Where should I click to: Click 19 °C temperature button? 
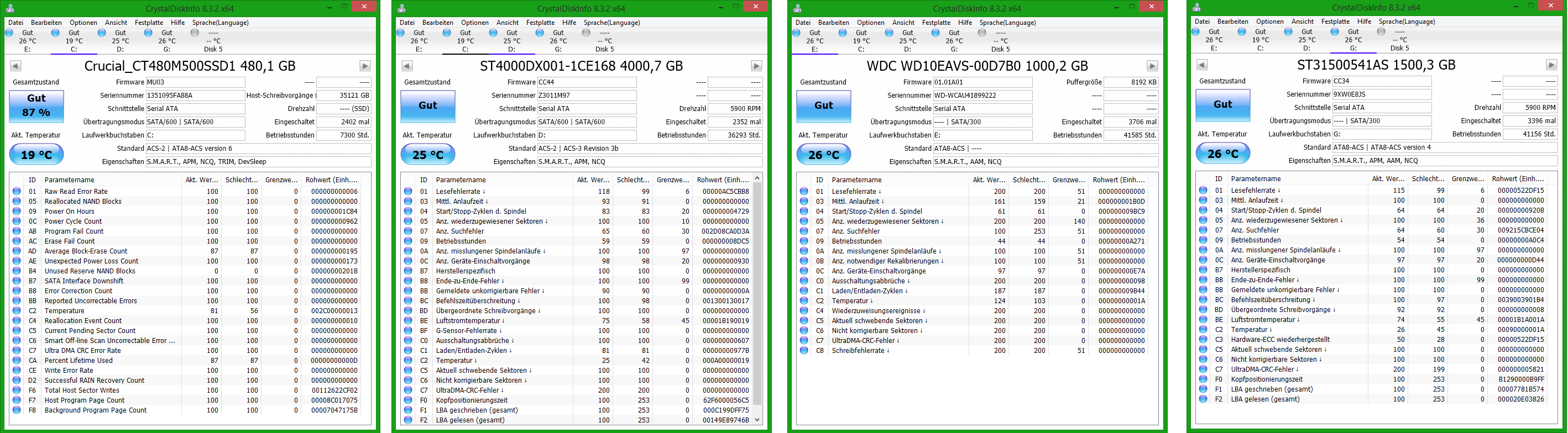tap(36, 155)
